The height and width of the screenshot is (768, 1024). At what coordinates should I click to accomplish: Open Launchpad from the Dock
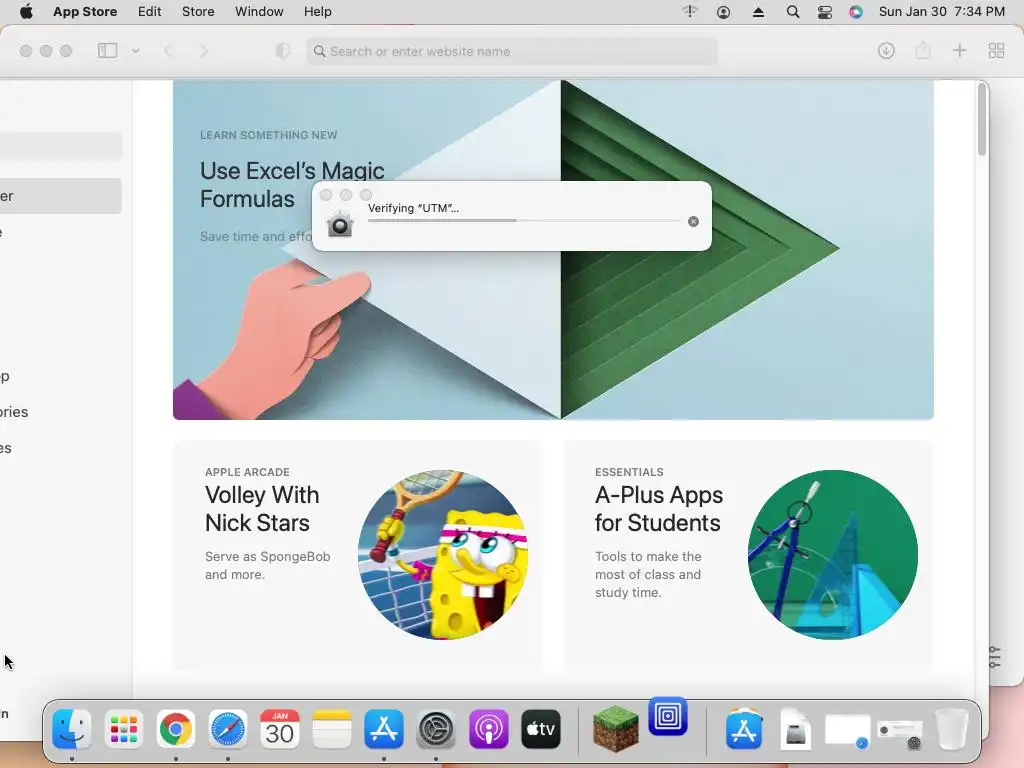[x=123, y=728]
